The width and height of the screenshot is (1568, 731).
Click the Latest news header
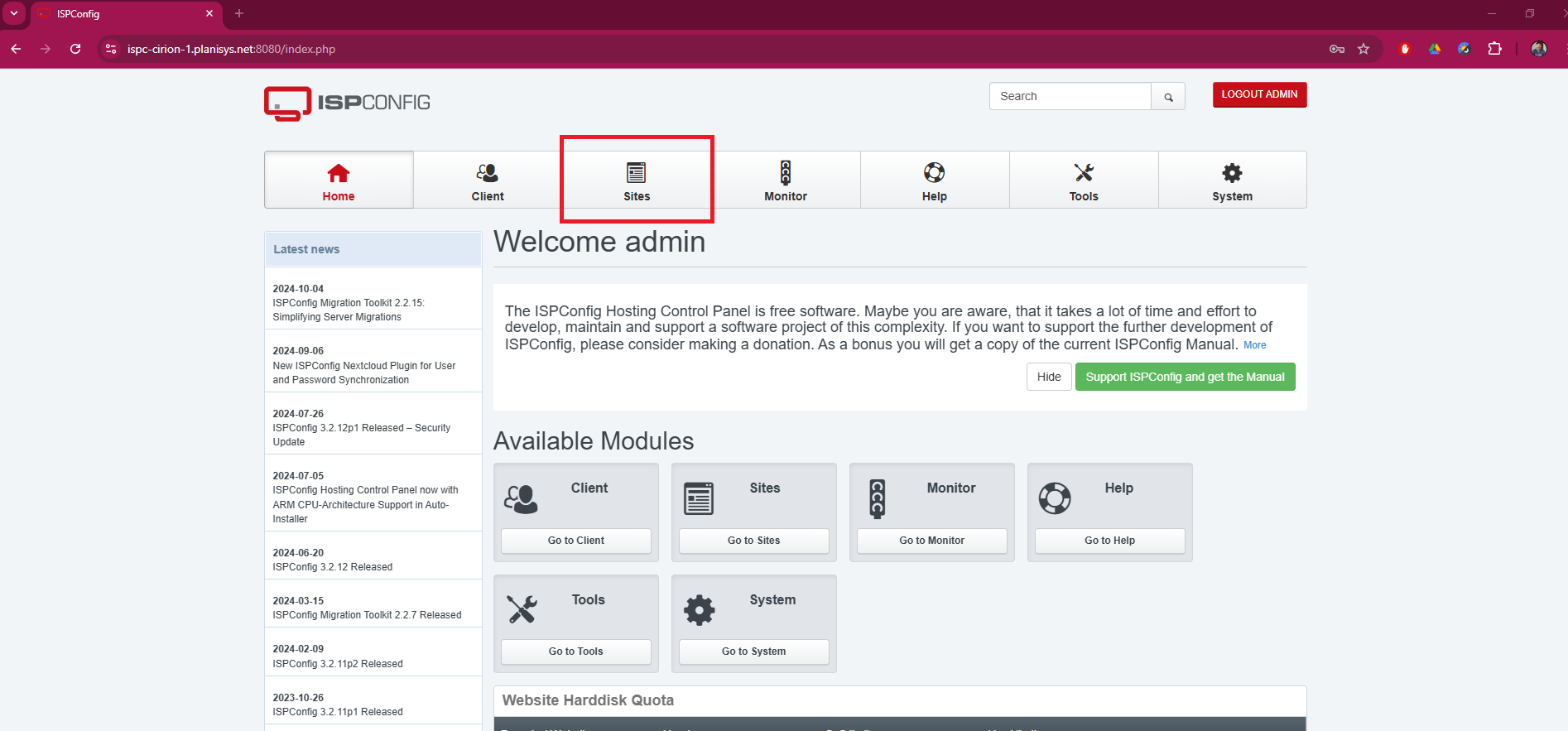373,249
